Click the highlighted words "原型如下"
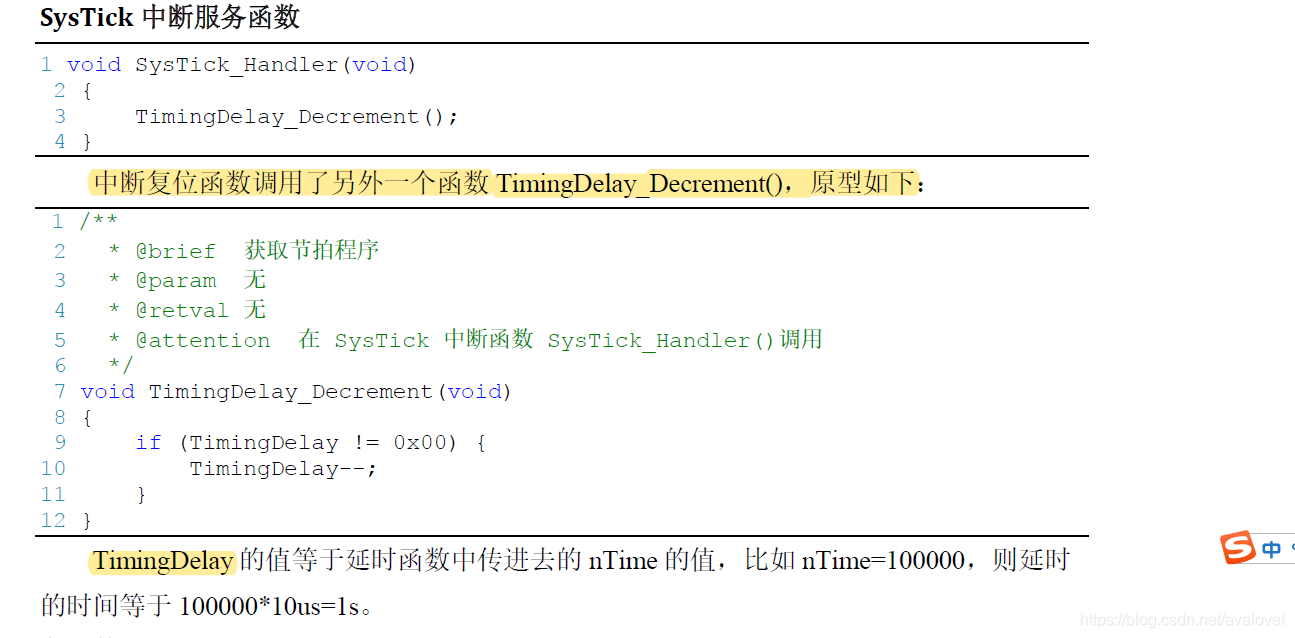 click(863, 183)
